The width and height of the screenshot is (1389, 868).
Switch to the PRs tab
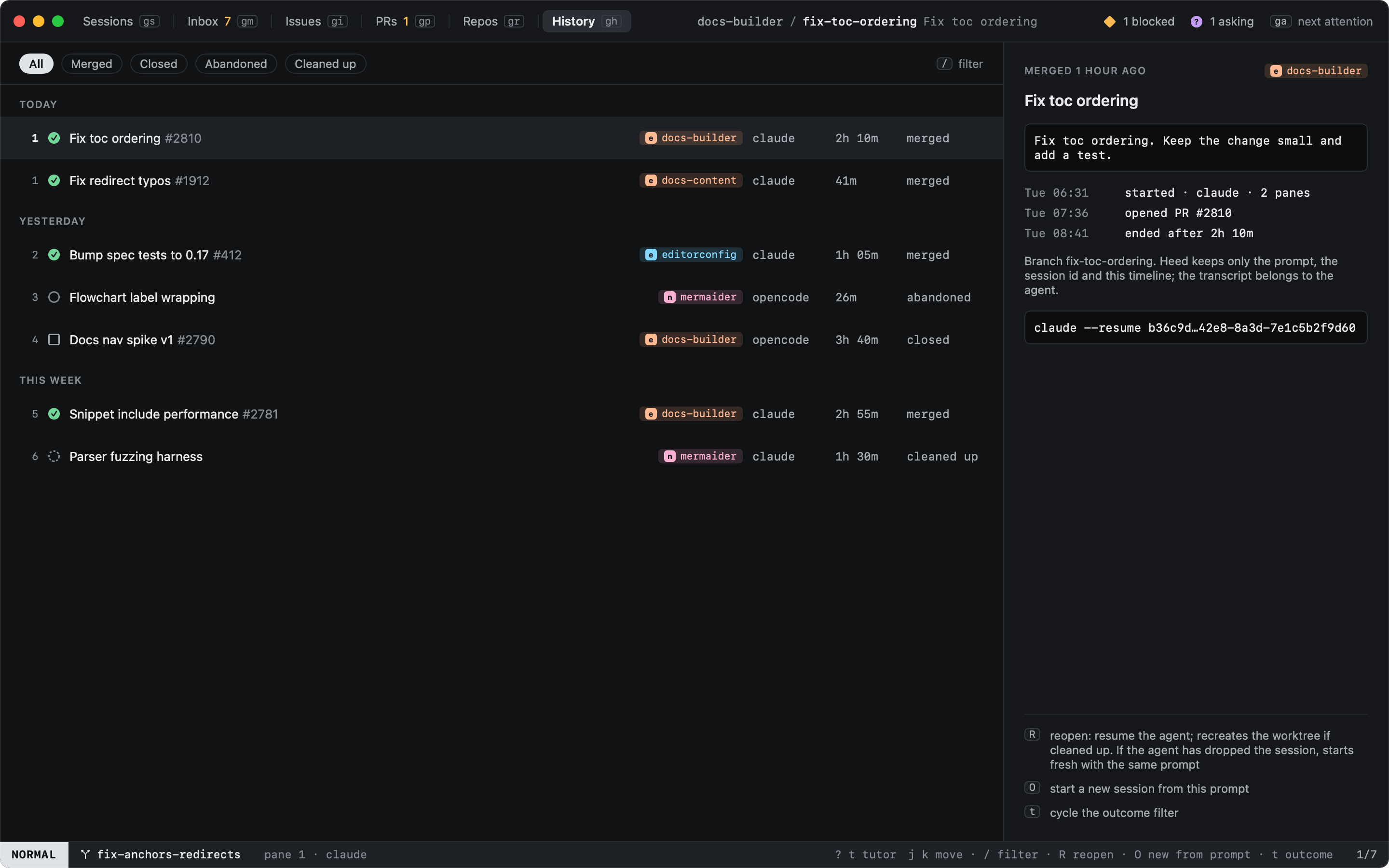(405, 21)
